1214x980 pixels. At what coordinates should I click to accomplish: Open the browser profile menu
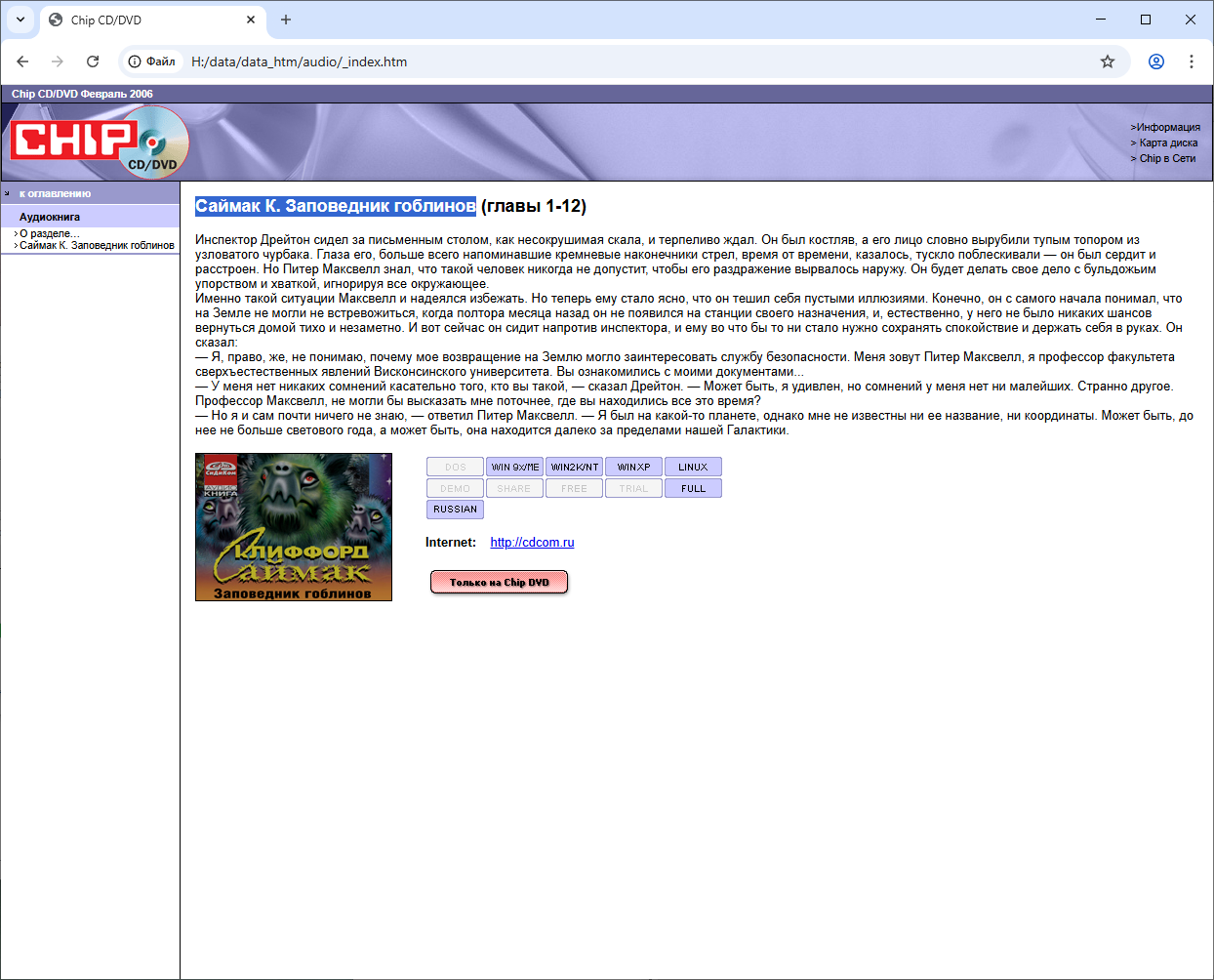click(1156, 61)
